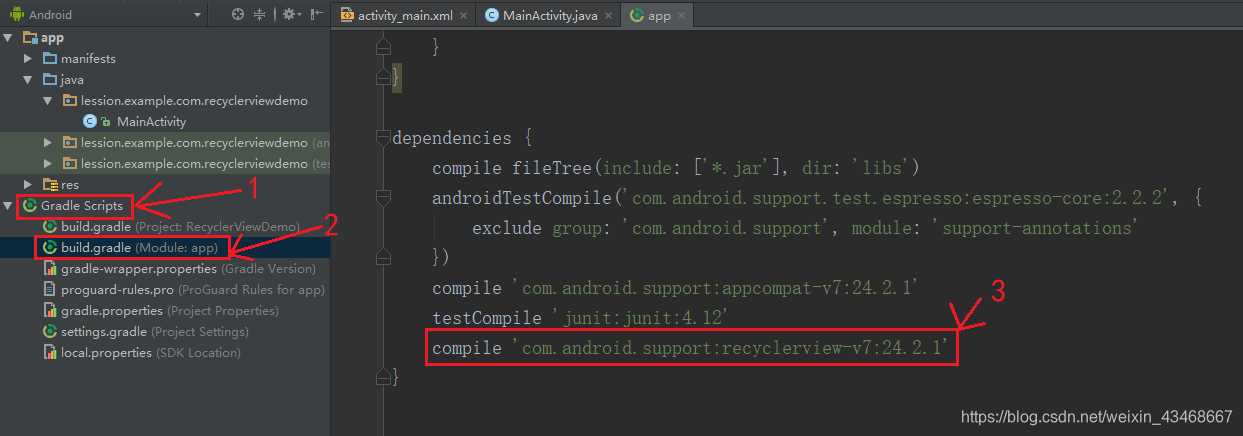
Task: Collapse the Gradle Scripts node
Action: 9,206
